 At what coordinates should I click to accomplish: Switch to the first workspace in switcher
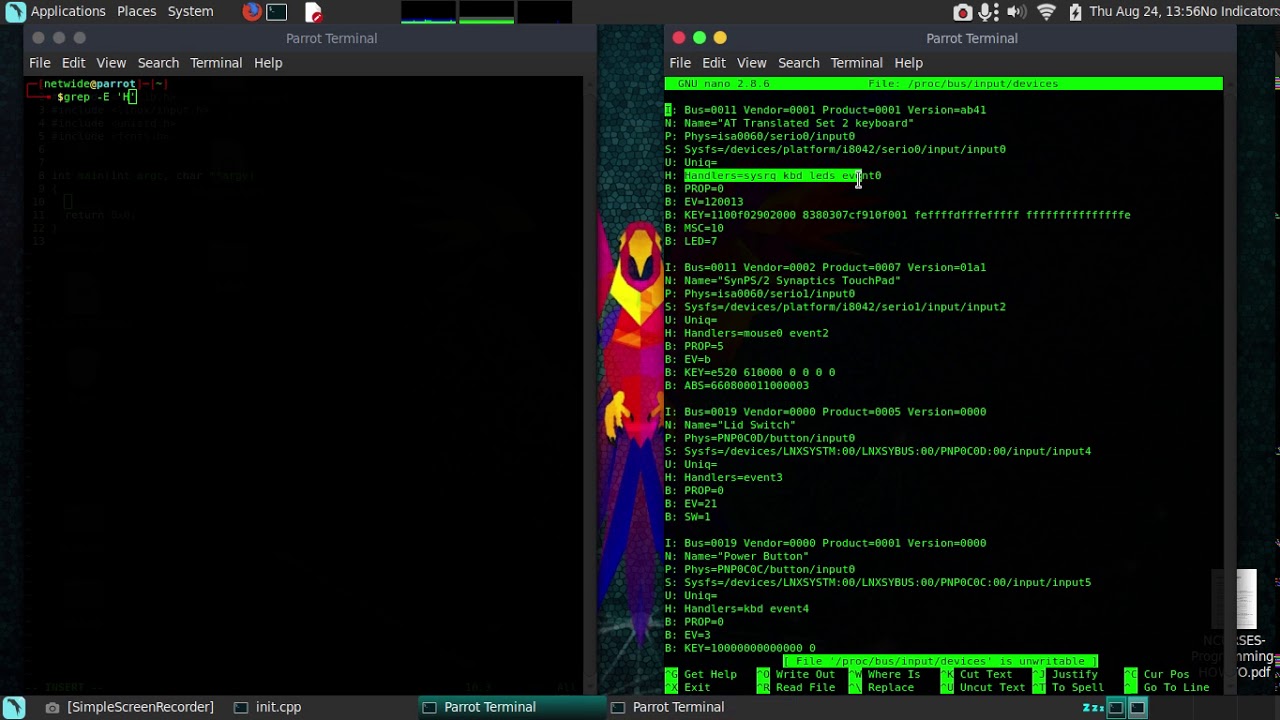pyautogui.click(x=1115, y=708)
